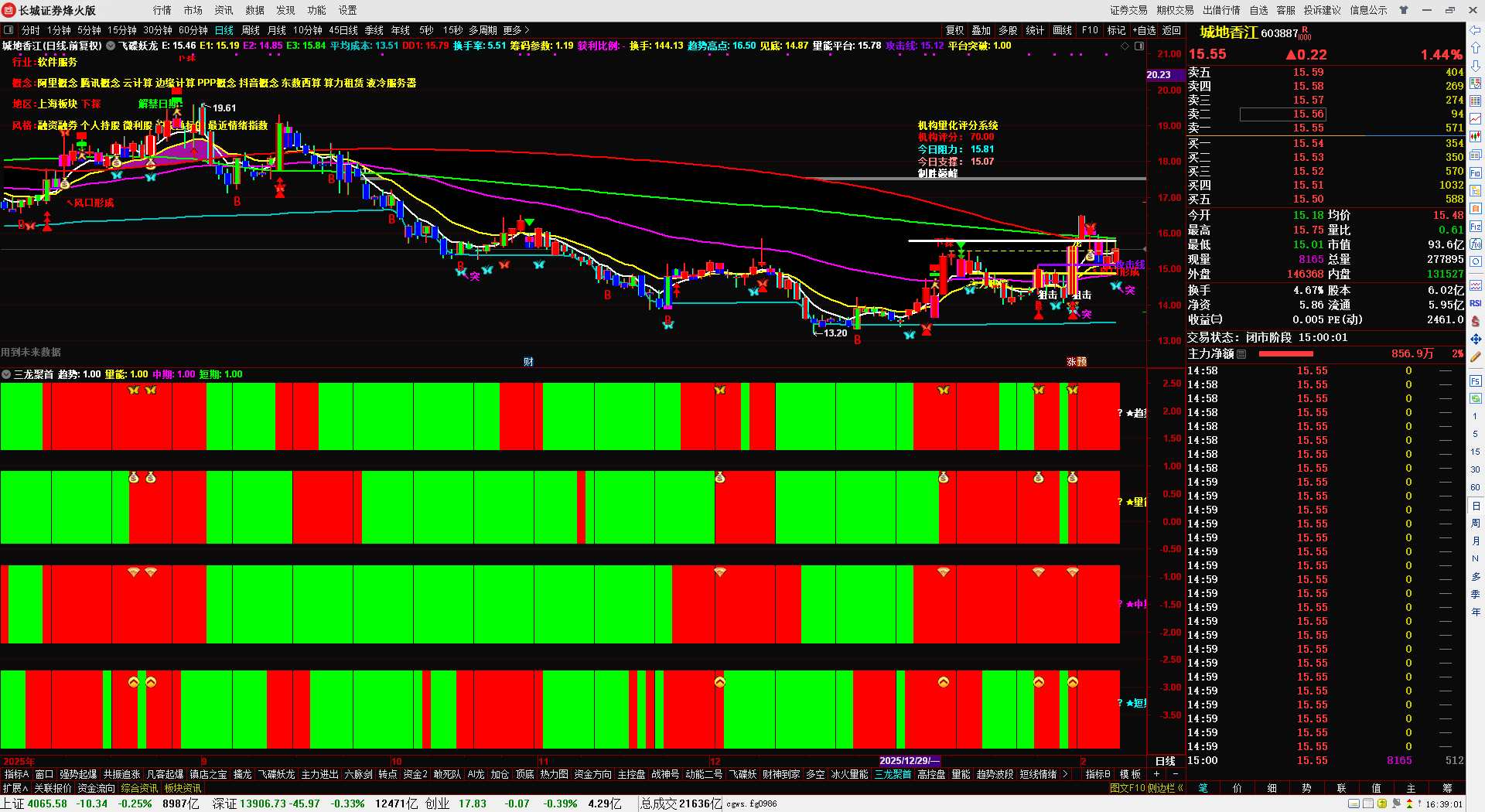Open the 画线 drawing tools menu
Viewport: 1485px width, 812px height.
1063,30
